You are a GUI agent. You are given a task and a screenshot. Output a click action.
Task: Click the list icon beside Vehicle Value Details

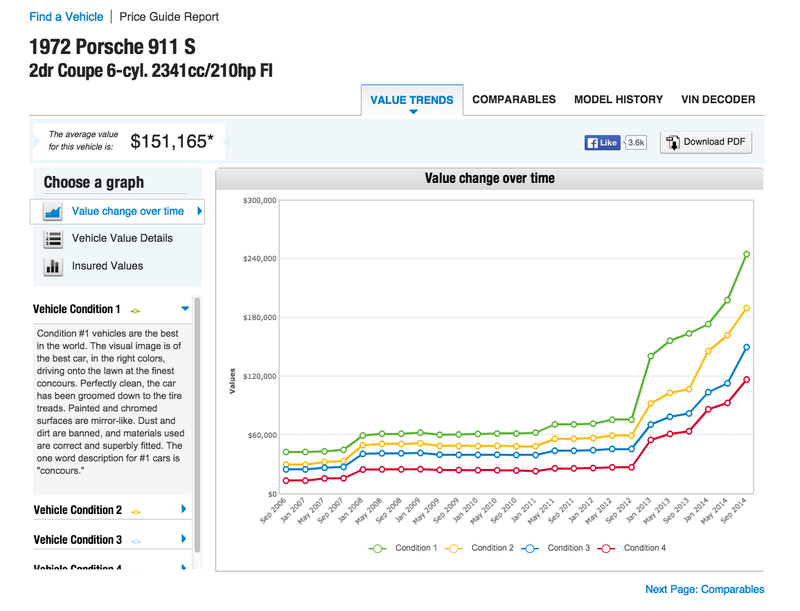pyautogui.click(x=53, y=239)
